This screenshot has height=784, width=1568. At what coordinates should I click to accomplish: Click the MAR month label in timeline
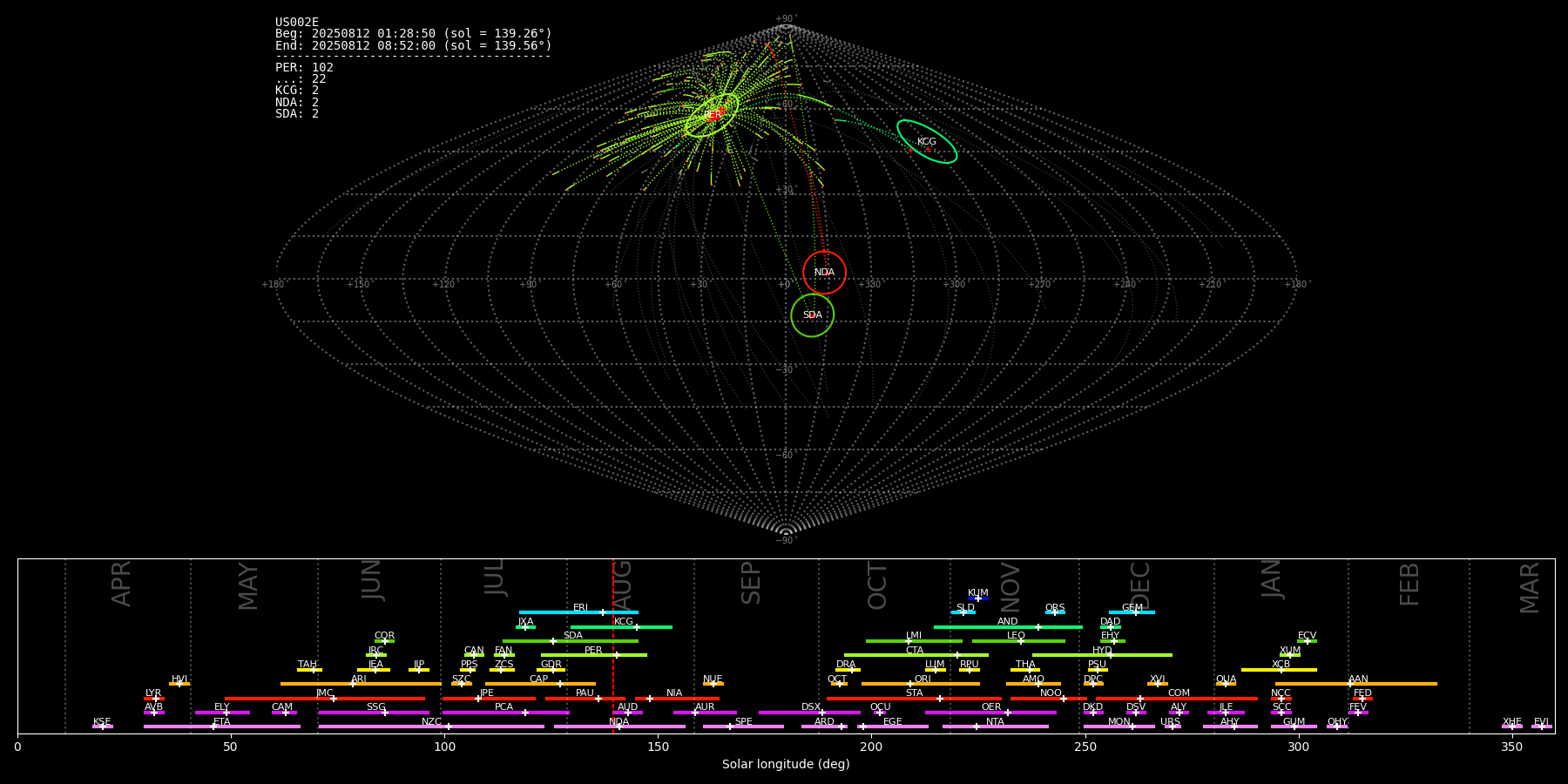[1530, 588]
